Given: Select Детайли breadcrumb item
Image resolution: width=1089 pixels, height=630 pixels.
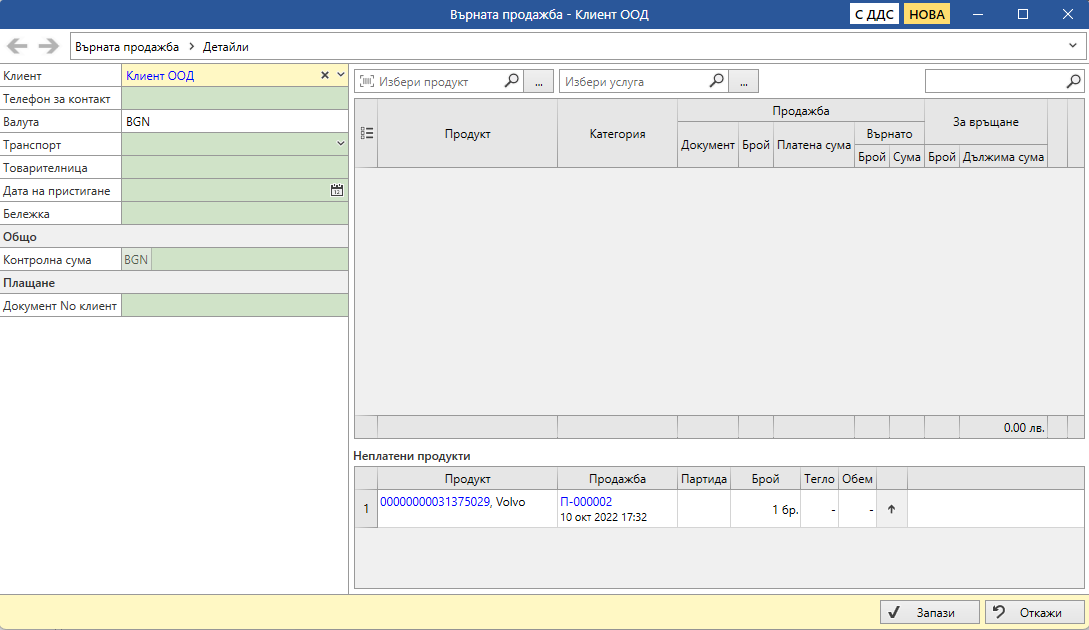Looking at the screenshot, I should (x=226, y=47).
